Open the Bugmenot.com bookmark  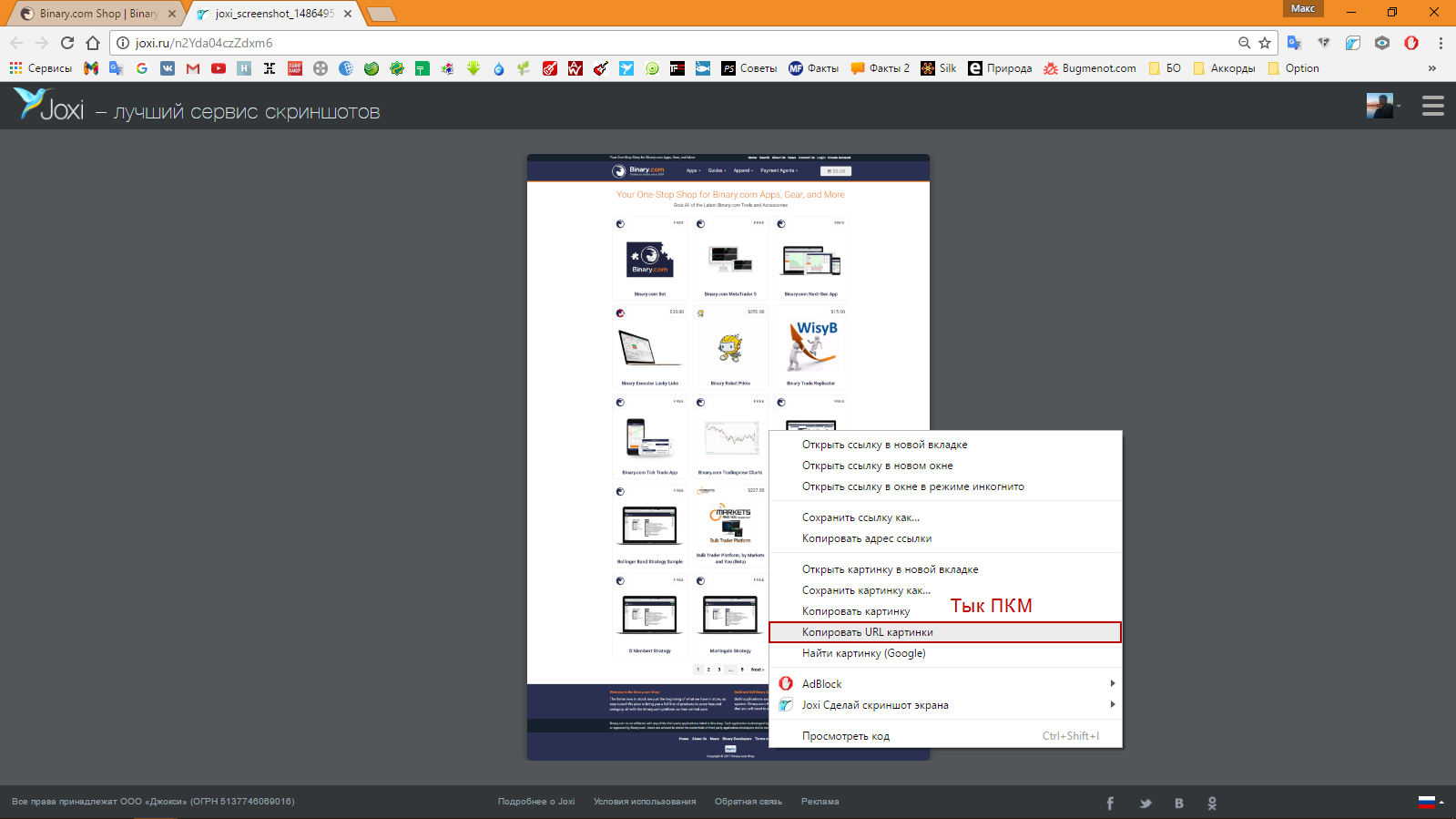coord(1090,68)
